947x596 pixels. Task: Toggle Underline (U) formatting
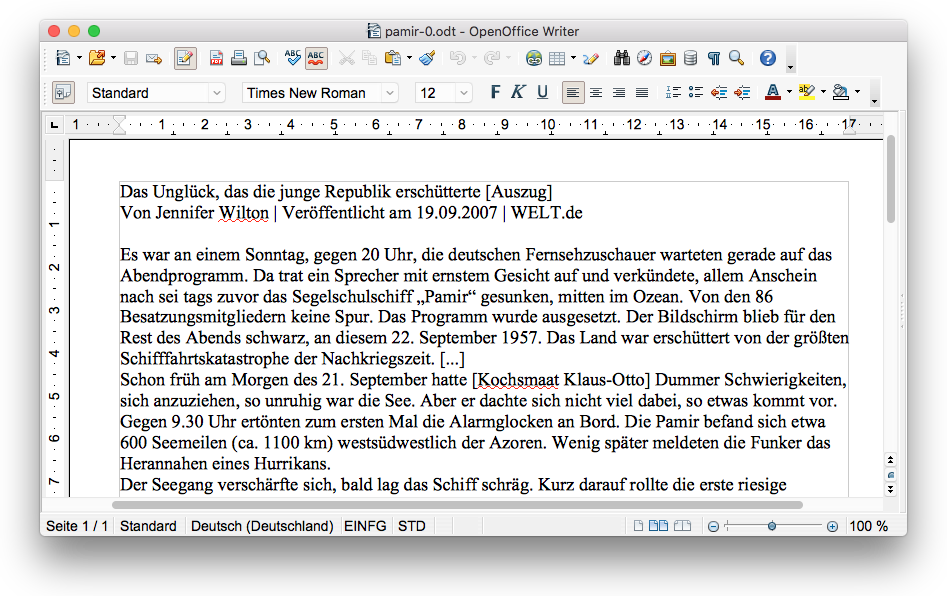(542, 92)
